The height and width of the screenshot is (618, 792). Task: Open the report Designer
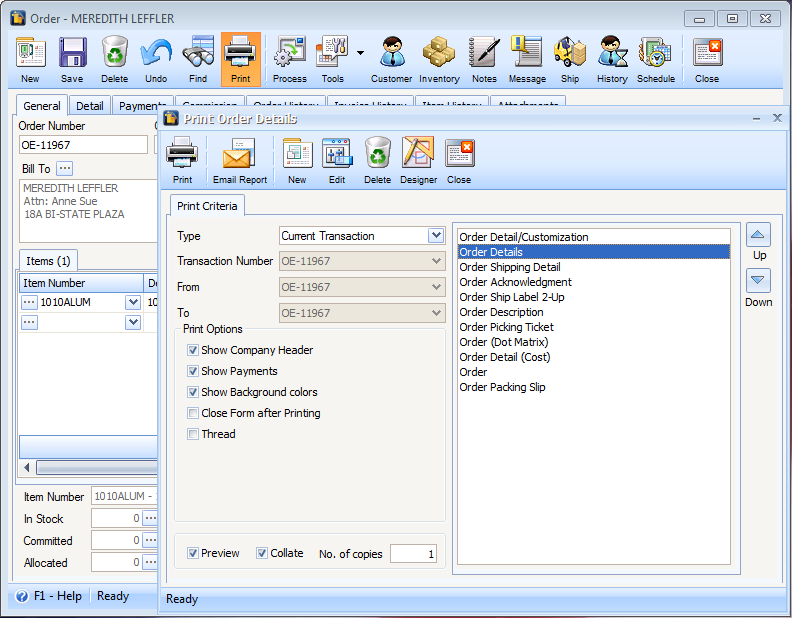[x=418, y=160]
